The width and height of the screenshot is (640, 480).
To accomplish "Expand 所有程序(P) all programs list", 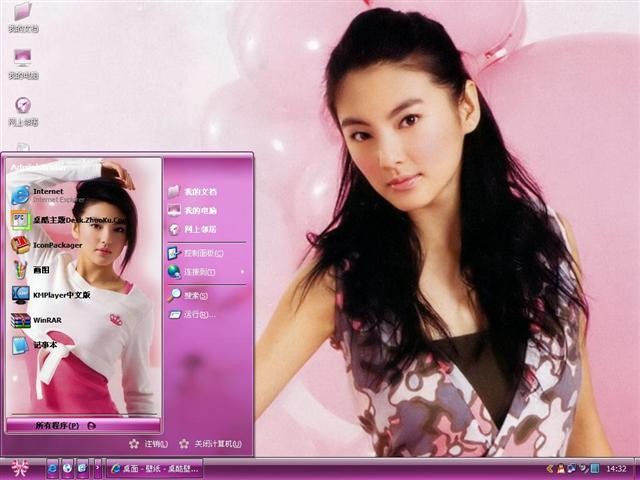I will tap(83, 425).
